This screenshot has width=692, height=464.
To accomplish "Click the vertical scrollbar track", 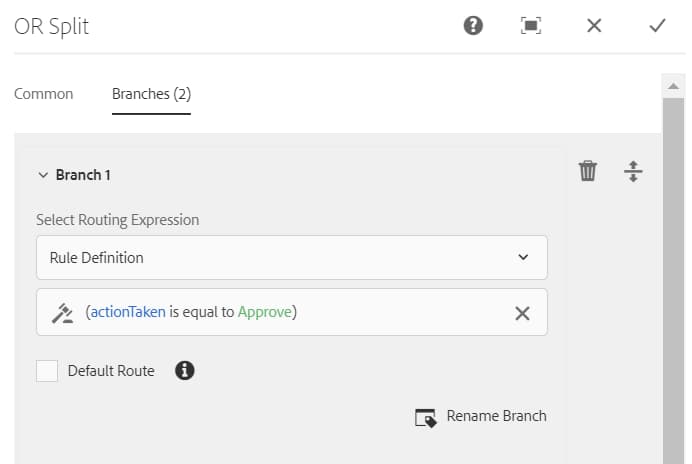I will point(673,281).
